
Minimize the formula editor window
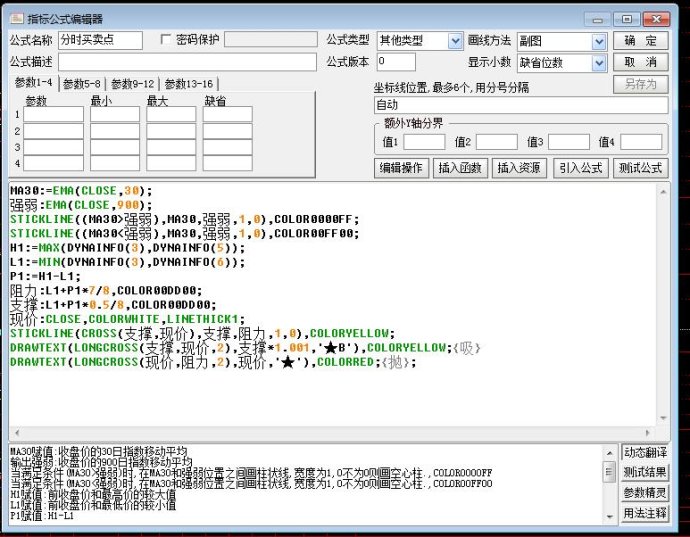coord(597,18)
